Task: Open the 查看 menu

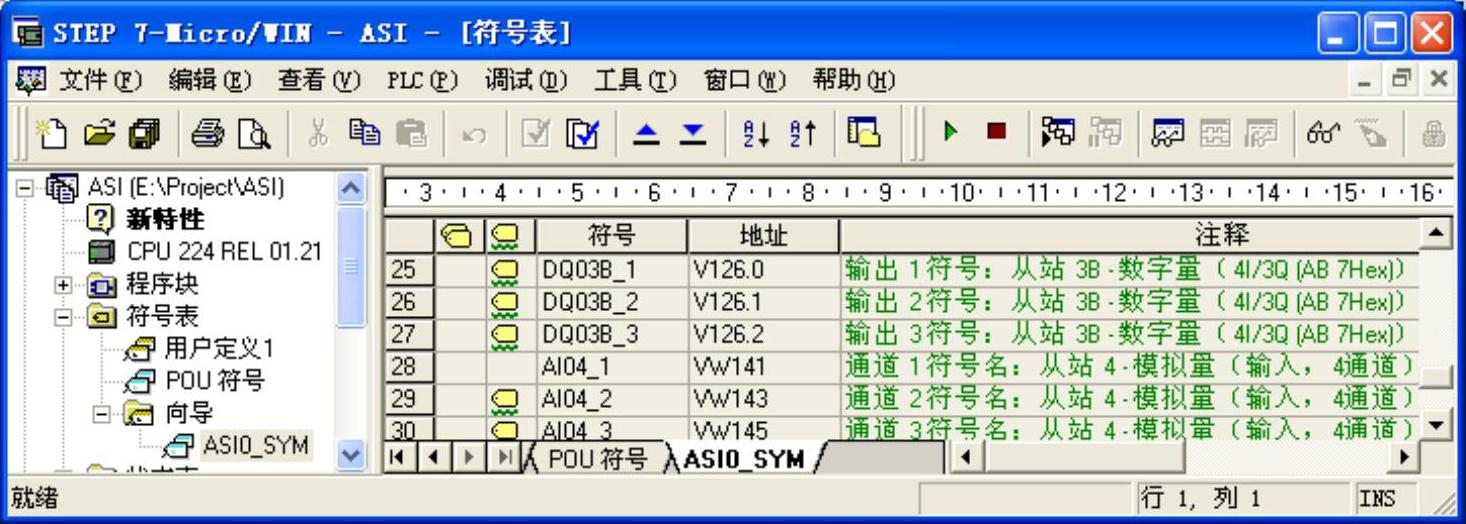Action: coord(318,79)
